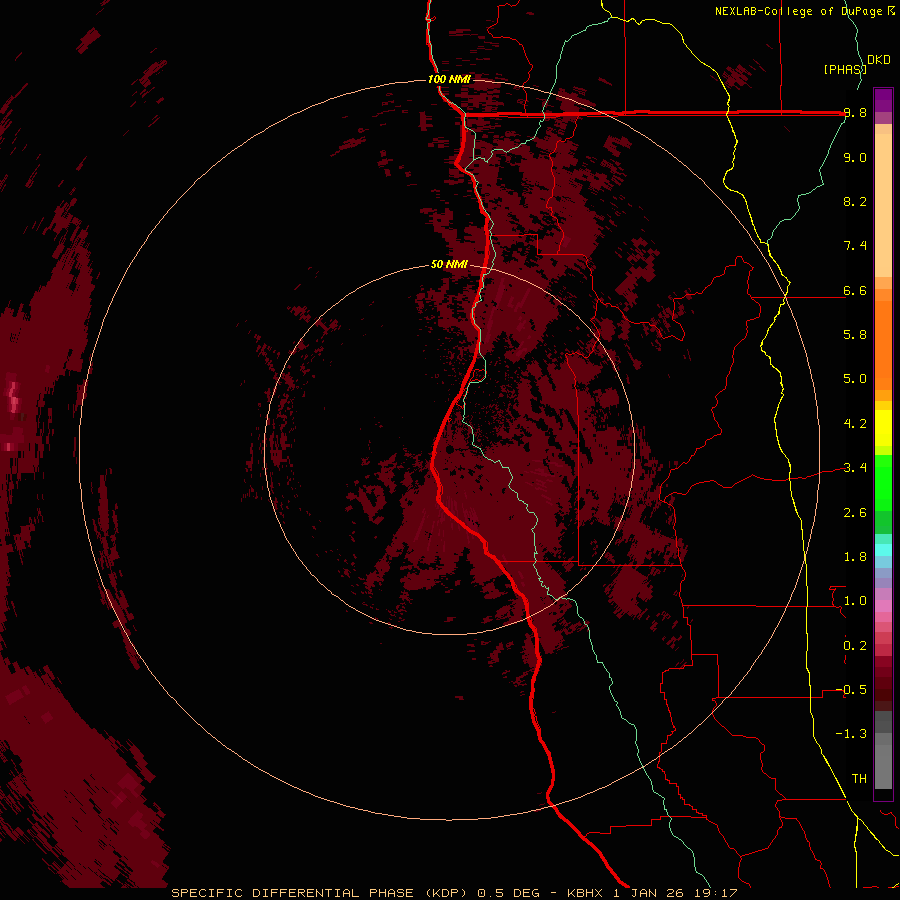
Task: Click the 100 NMI range ring label
Action: tap(449, 79)
